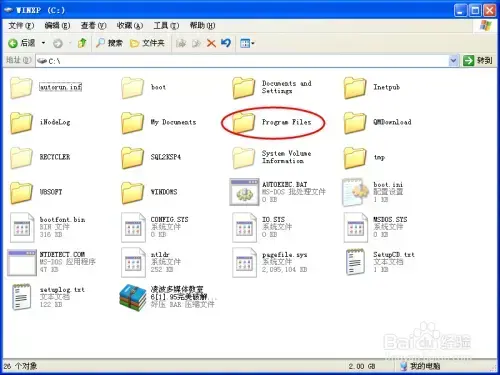Click the WINDOWS folder name label
The image size is (500, 375).
click(164, 192)
